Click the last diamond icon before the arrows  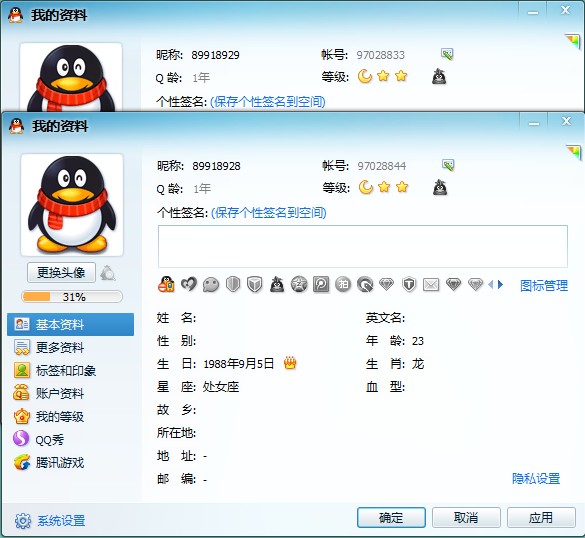click(475, 285)
